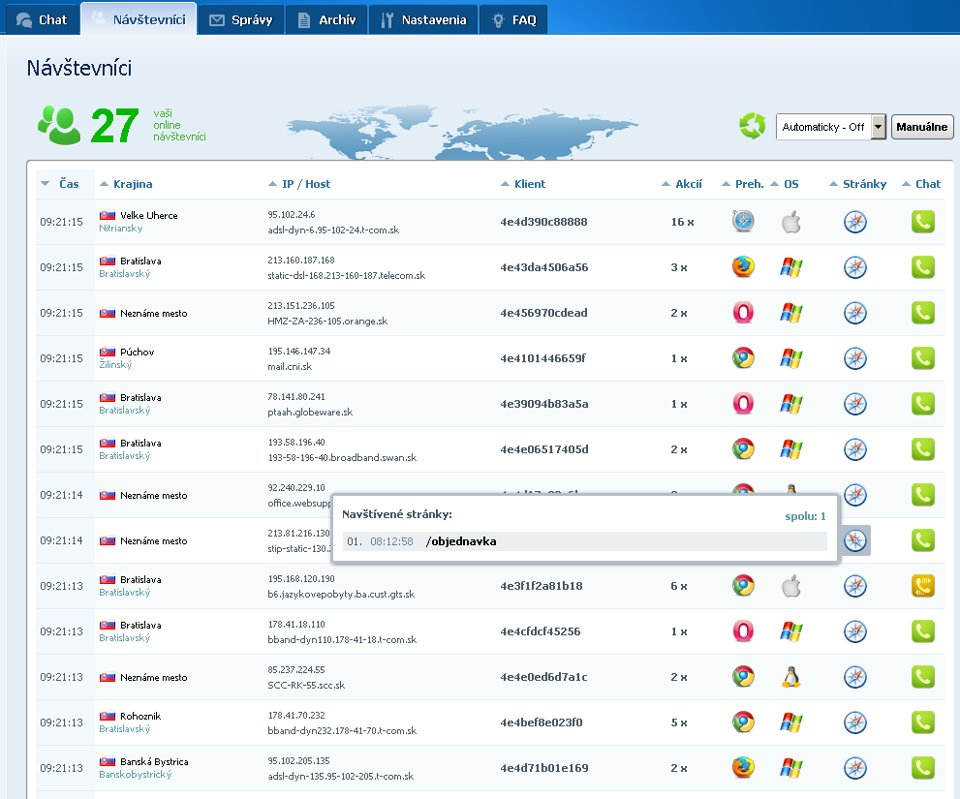Click Apple OS icon in first row
Image resolution: width=960 pixels, height=799 pixels.
[x=791, y=222]
